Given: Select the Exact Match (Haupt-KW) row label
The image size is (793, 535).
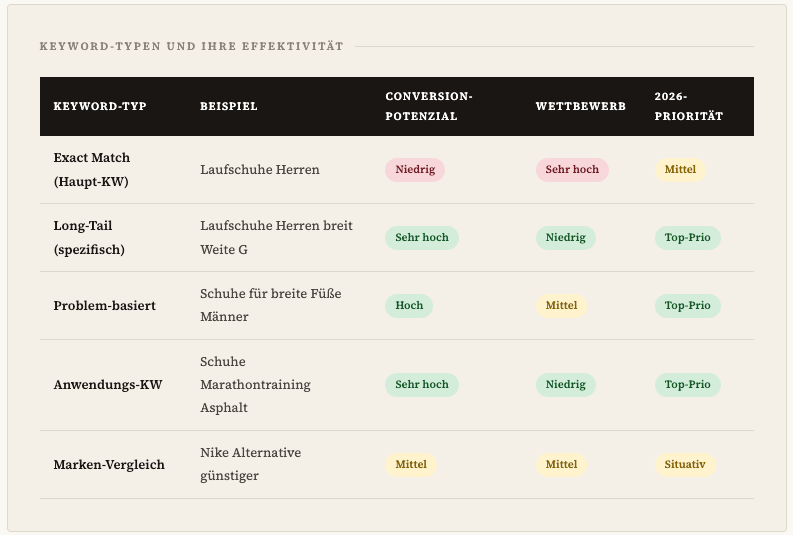Looking at the screenshot, I should 92,170.
